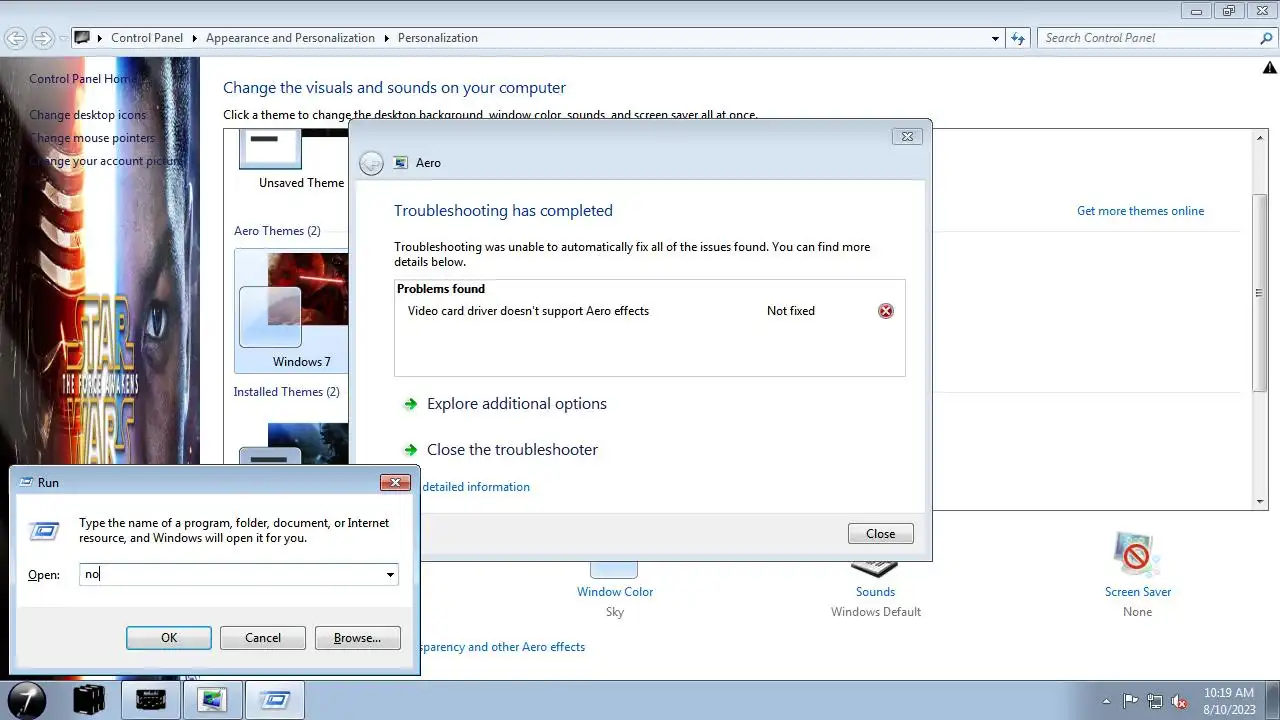Click green arrow beside Explore additional options
Image resolution: width=1280 pixels, height=720 pixels.
tap(410, 404)
